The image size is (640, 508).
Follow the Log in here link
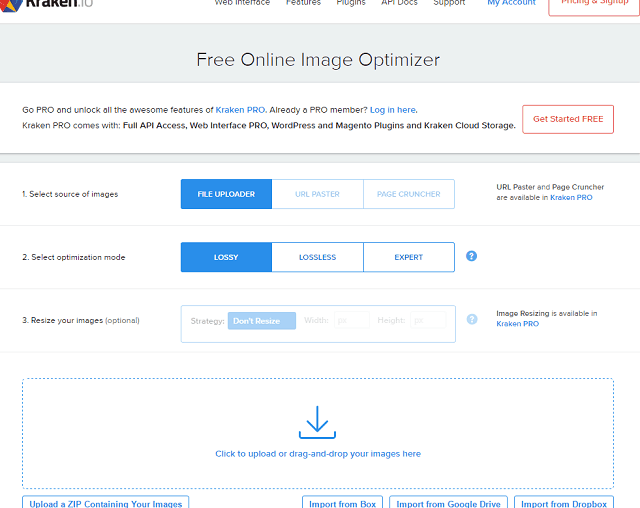coord(393,110)
